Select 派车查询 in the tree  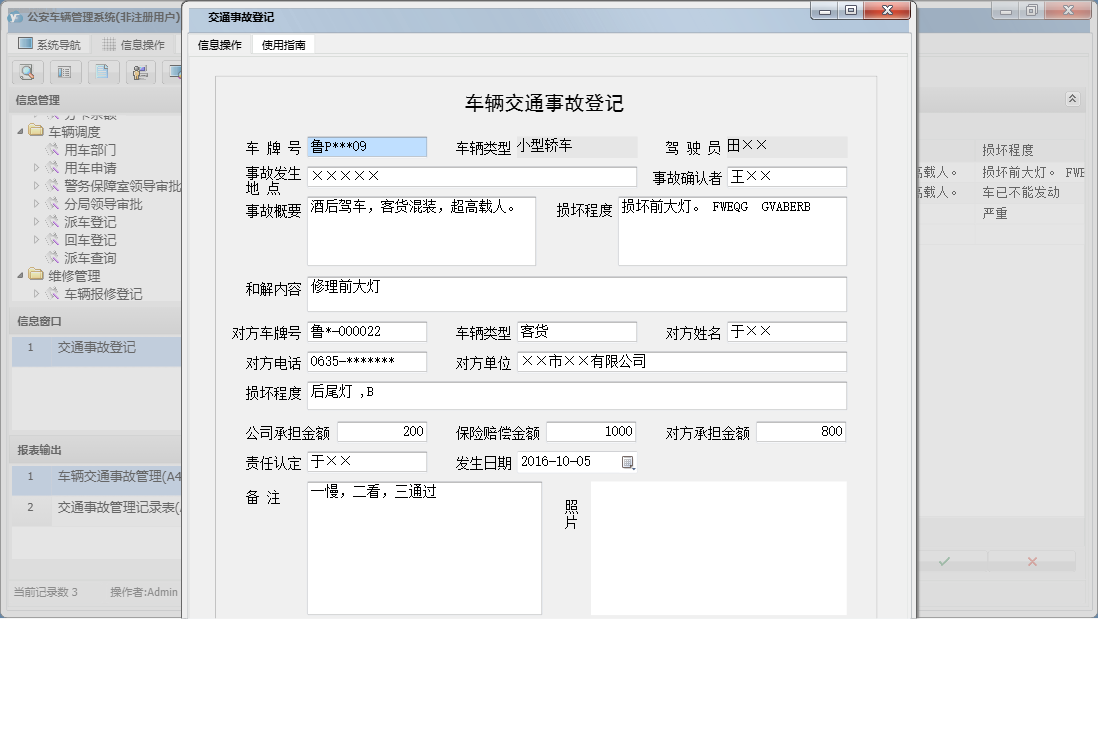(x=90, y=258)
